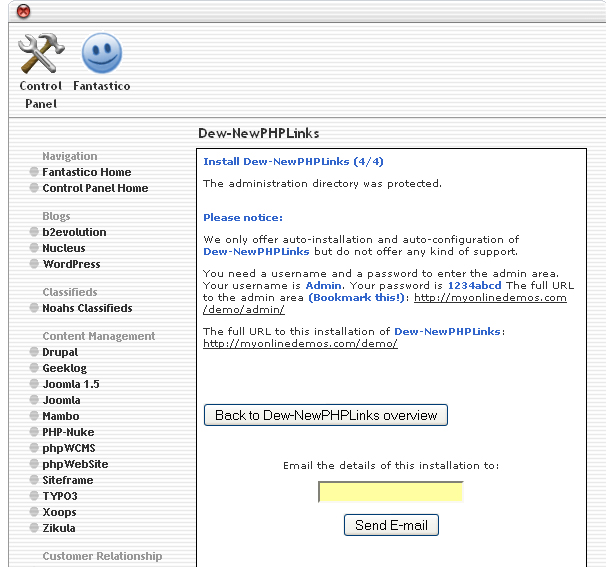Select Siteframe entry
Screen dimensions: 606x567
pos(68,480)
